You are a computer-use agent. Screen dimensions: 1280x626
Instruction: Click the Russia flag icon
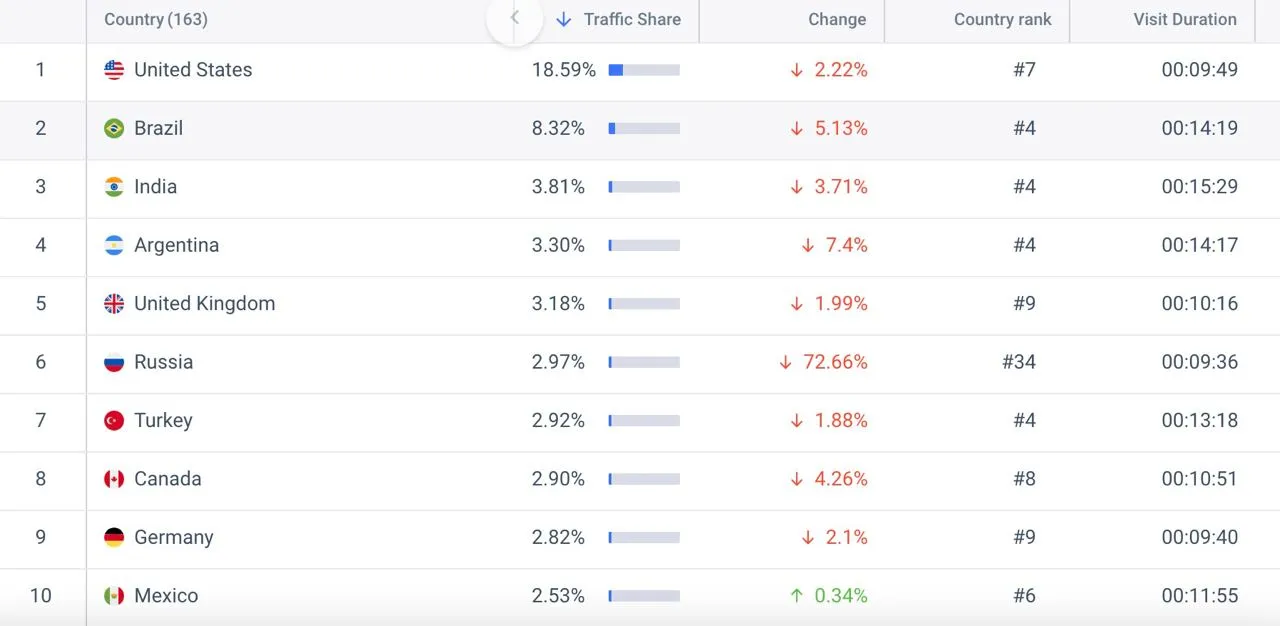(x=114, y=362)
